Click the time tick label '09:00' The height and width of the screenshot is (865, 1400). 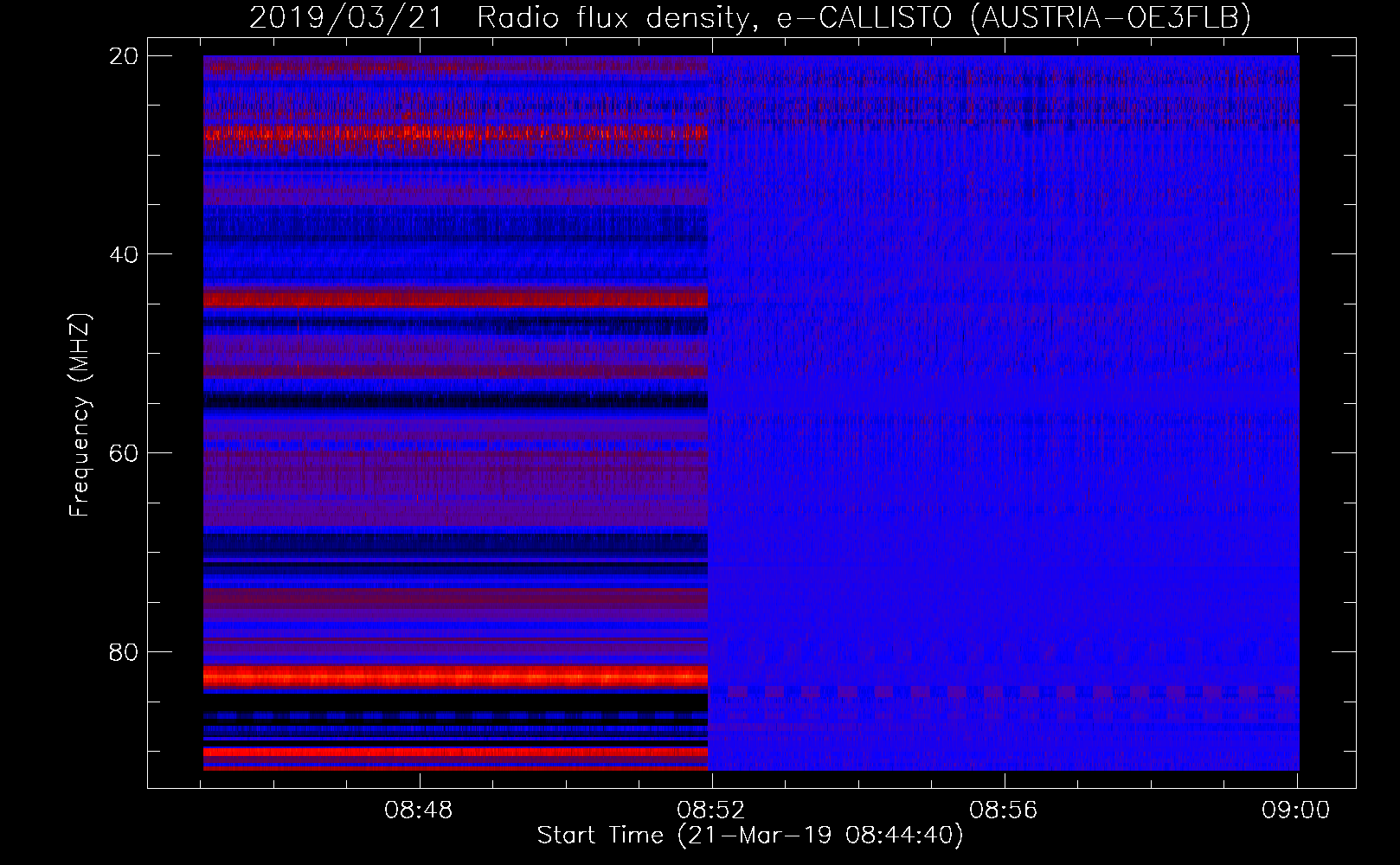click(1295, 811)
